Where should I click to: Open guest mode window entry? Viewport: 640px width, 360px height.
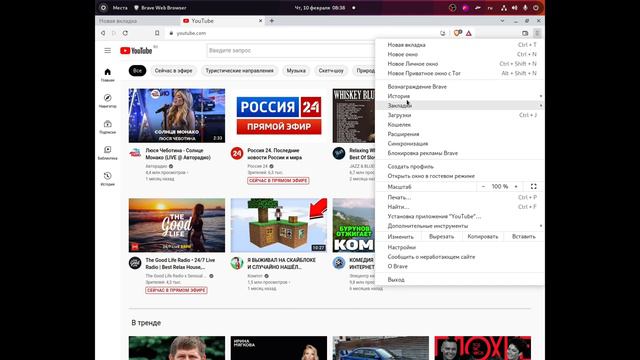coord(460,176)
